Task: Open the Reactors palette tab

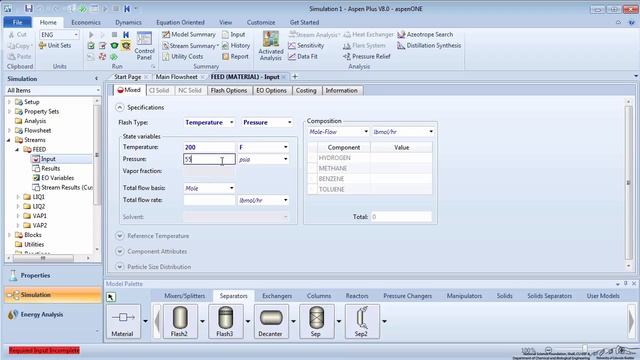Action: [x=357, y=296]
